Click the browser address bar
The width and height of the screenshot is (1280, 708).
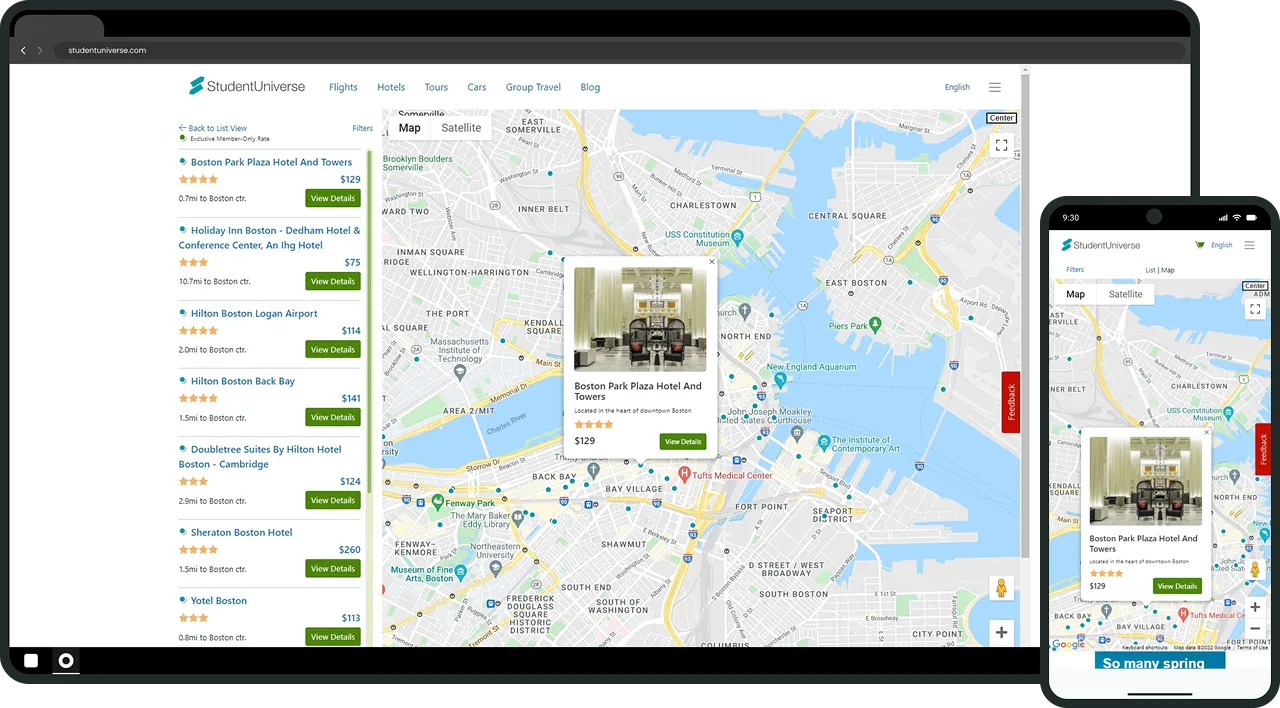point(620,50)
